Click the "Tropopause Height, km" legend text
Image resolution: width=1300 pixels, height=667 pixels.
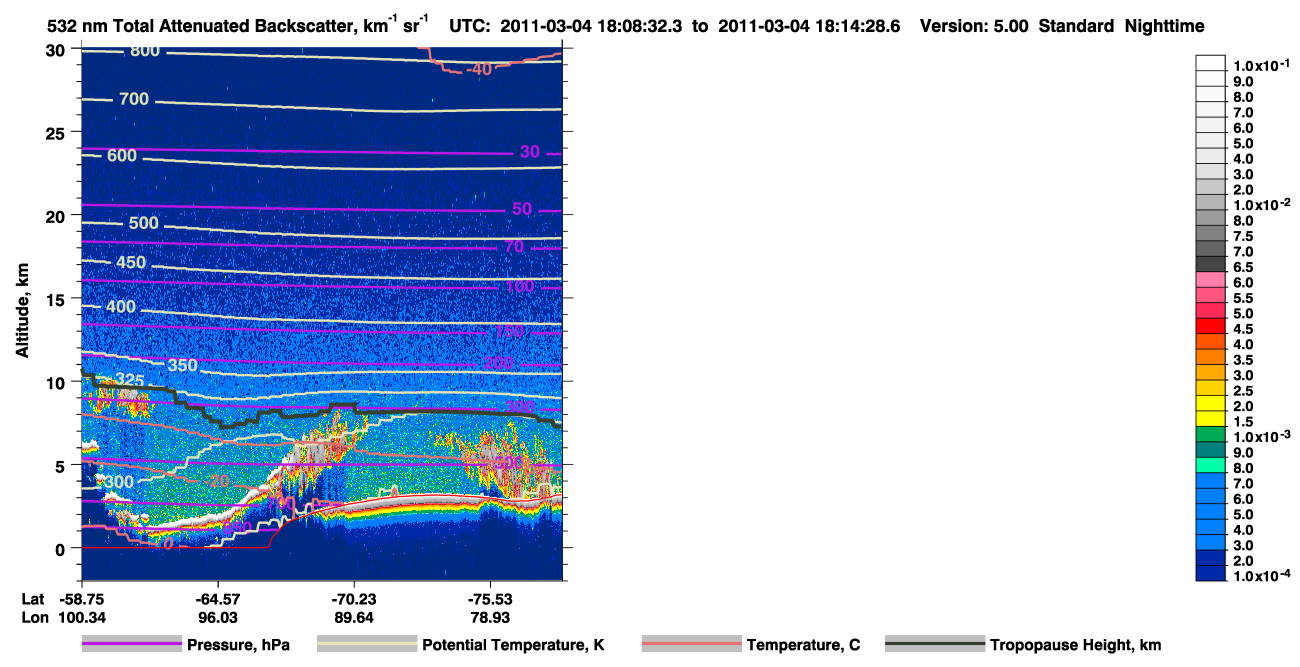tap(1075, 646)
